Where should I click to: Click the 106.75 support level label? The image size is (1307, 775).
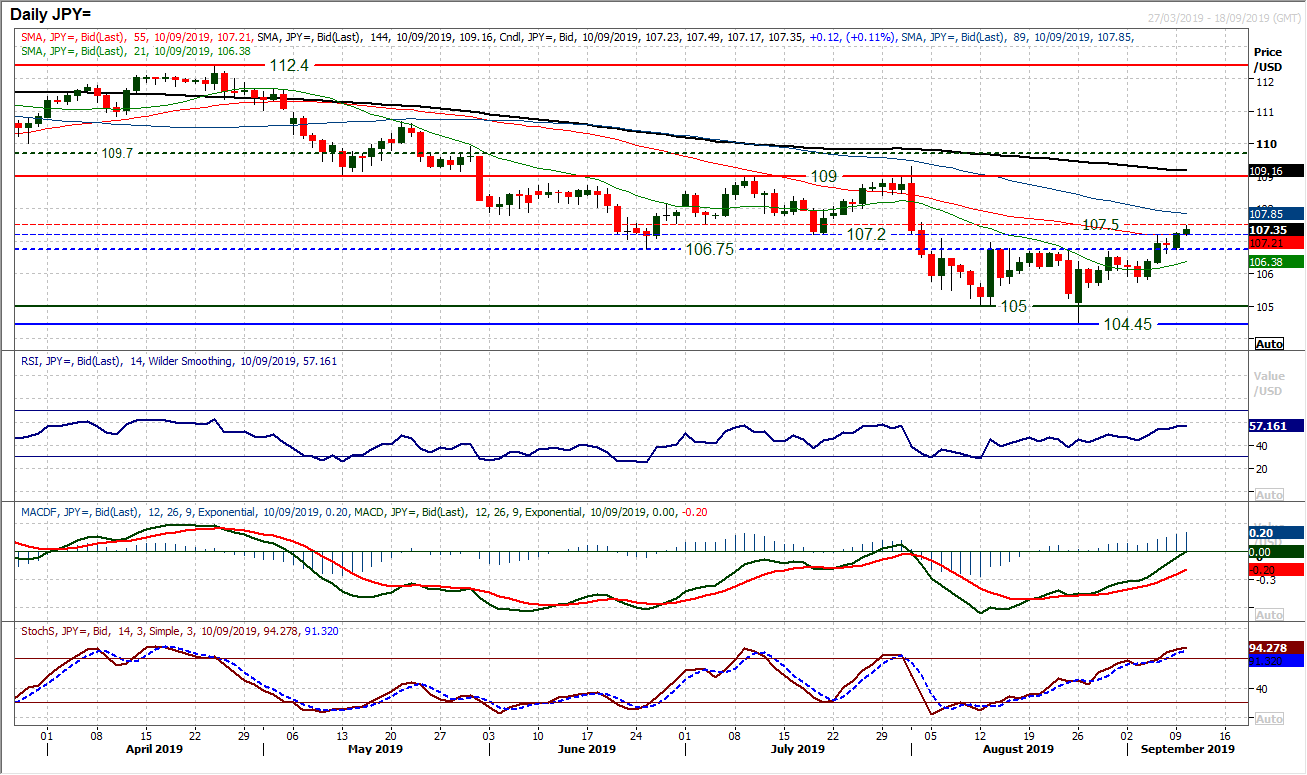[709, 249]
